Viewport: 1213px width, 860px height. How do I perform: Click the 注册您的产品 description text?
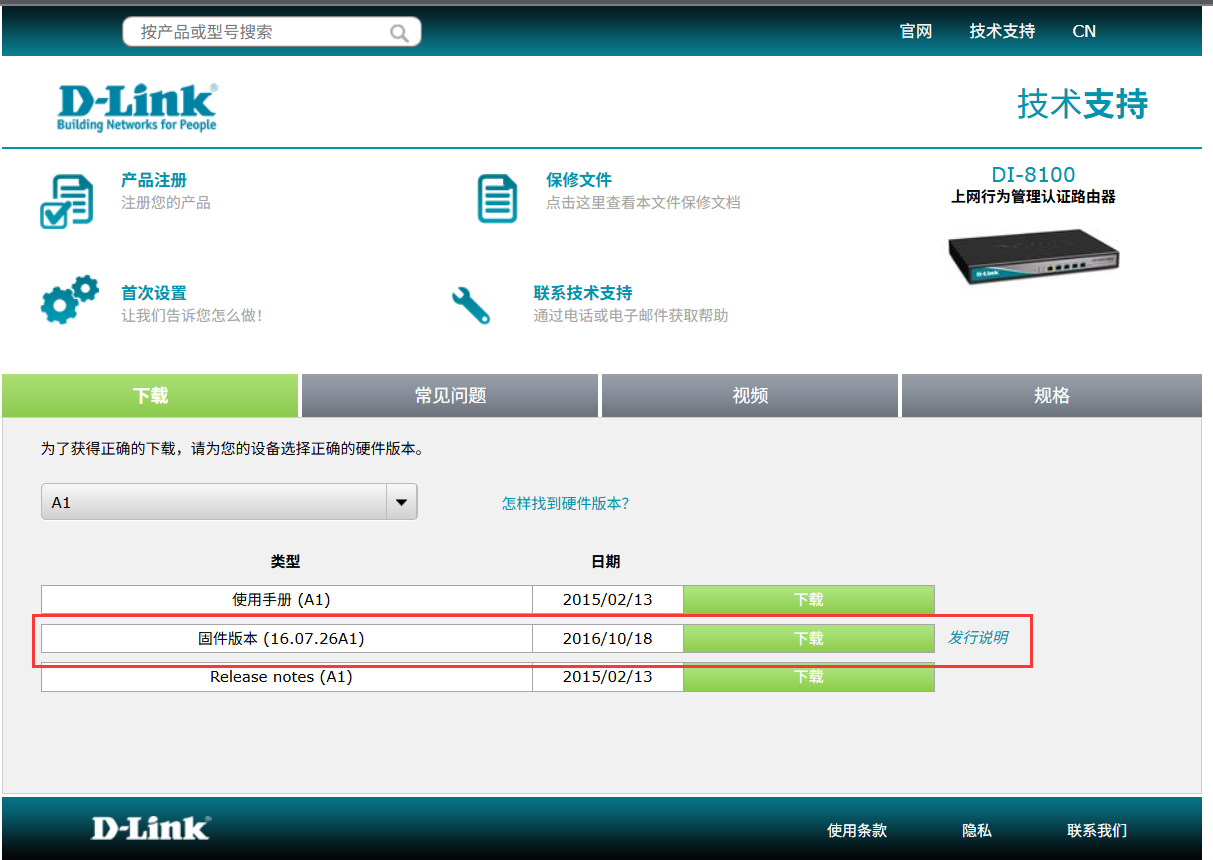[166, 203]
